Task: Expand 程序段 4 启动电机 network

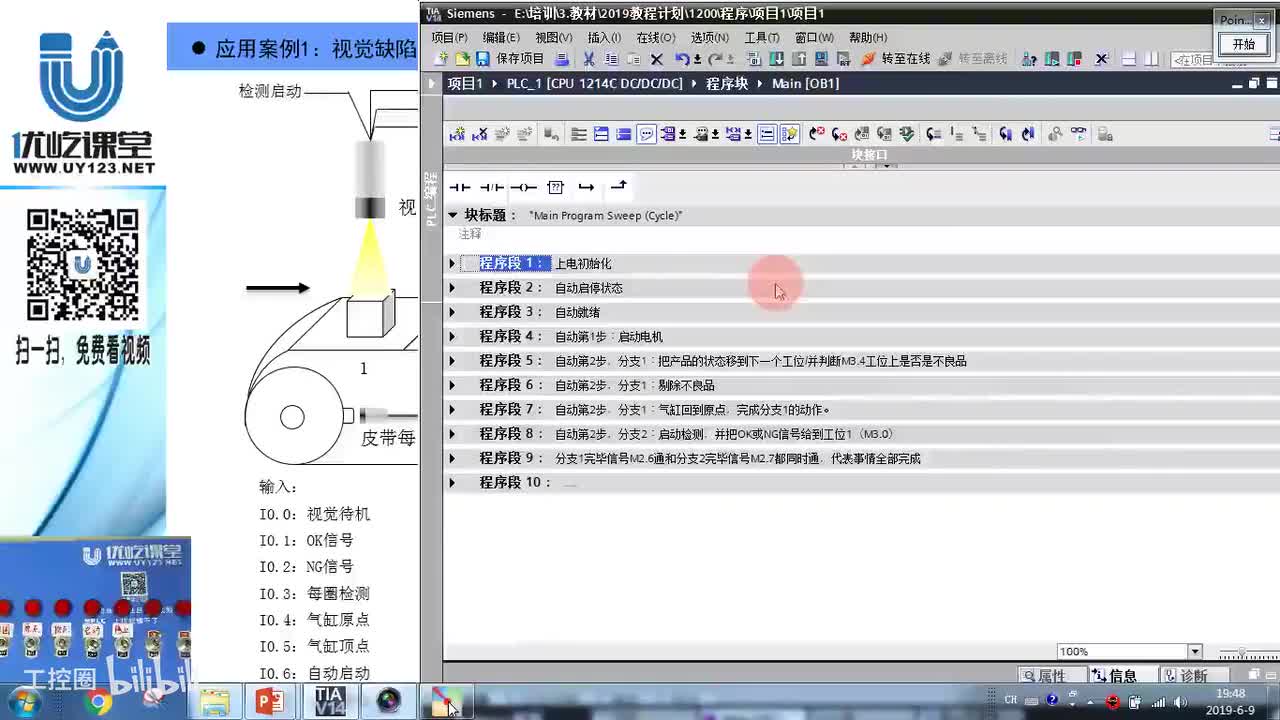Action: point(452,336)
